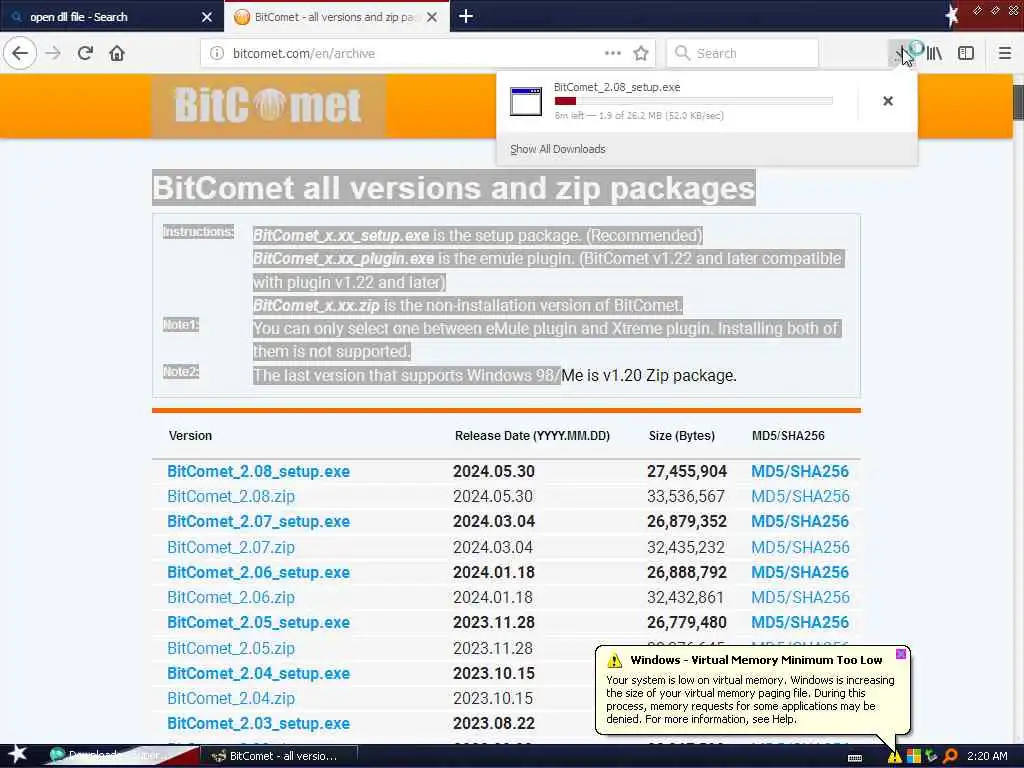Close the BitComet archive tab
Screen dimensions: 1024x768
pyautogui.click(x=432, y=17)
